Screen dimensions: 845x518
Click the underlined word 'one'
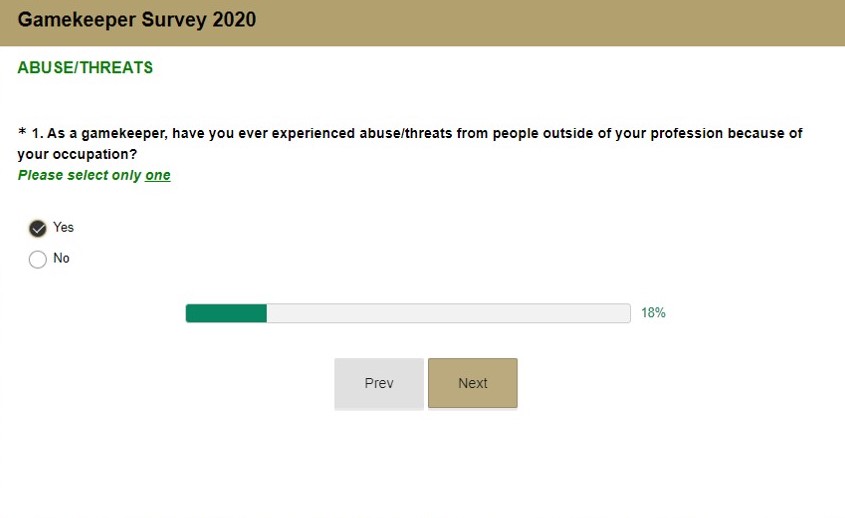click(x=158, y=175)
